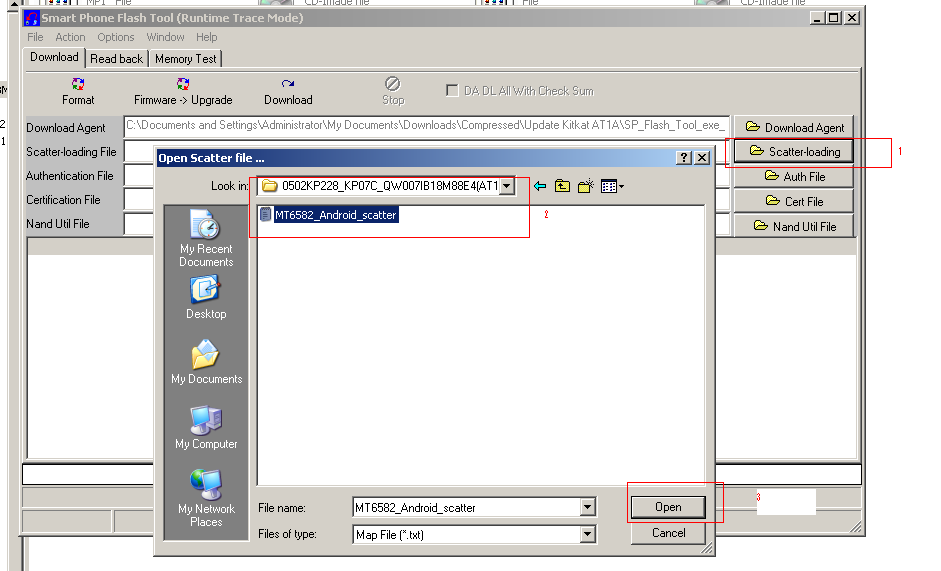
Task: Click the Auth File button
Action: pos(794,177)
